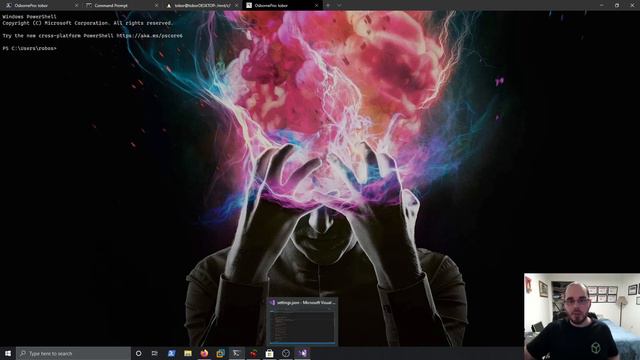Close the inactive OsbornePro tobor tab
The height and width of the screenshot is (360, 640).
[76, 5]
